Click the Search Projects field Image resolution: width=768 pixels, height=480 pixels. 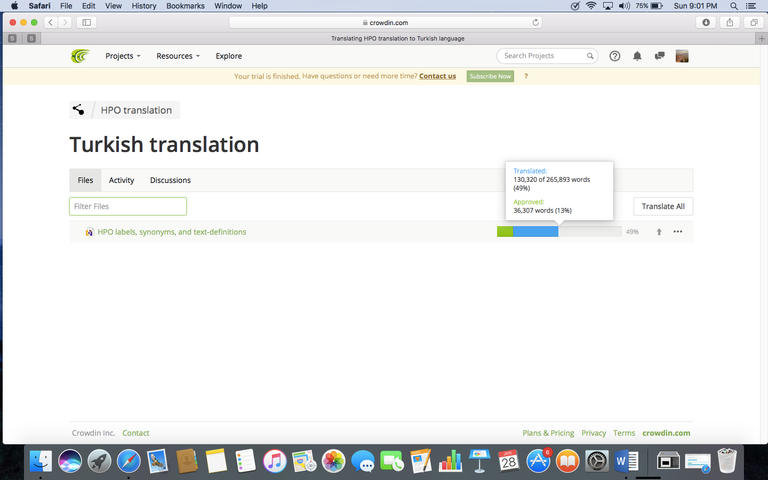point(547,56)
